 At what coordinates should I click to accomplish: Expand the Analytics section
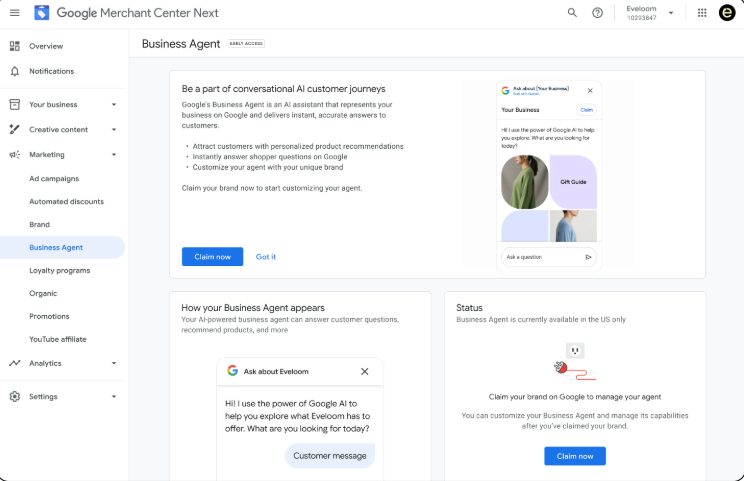tap(114, 363)
